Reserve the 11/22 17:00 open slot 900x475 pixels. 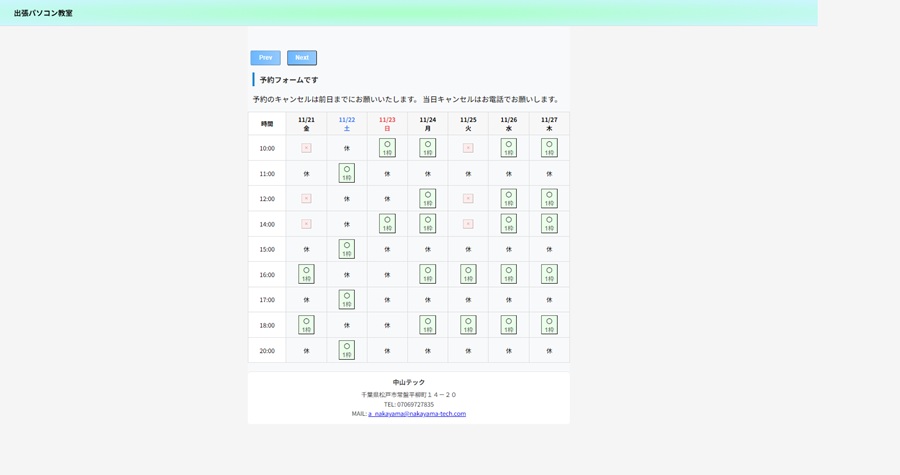[x=347, y=300]
